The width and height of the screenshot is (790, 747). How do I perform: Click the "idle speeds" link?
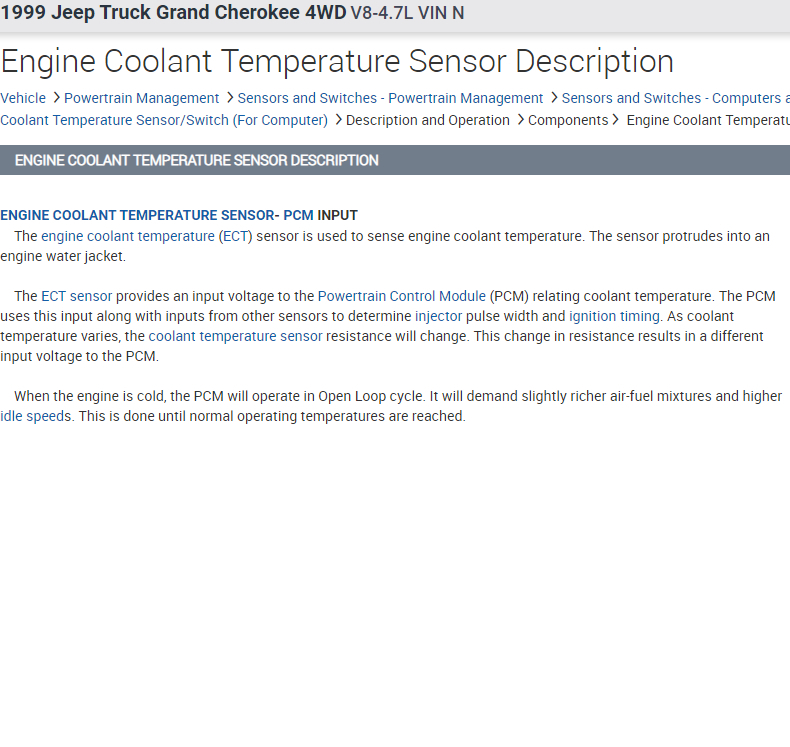(36, 416)
